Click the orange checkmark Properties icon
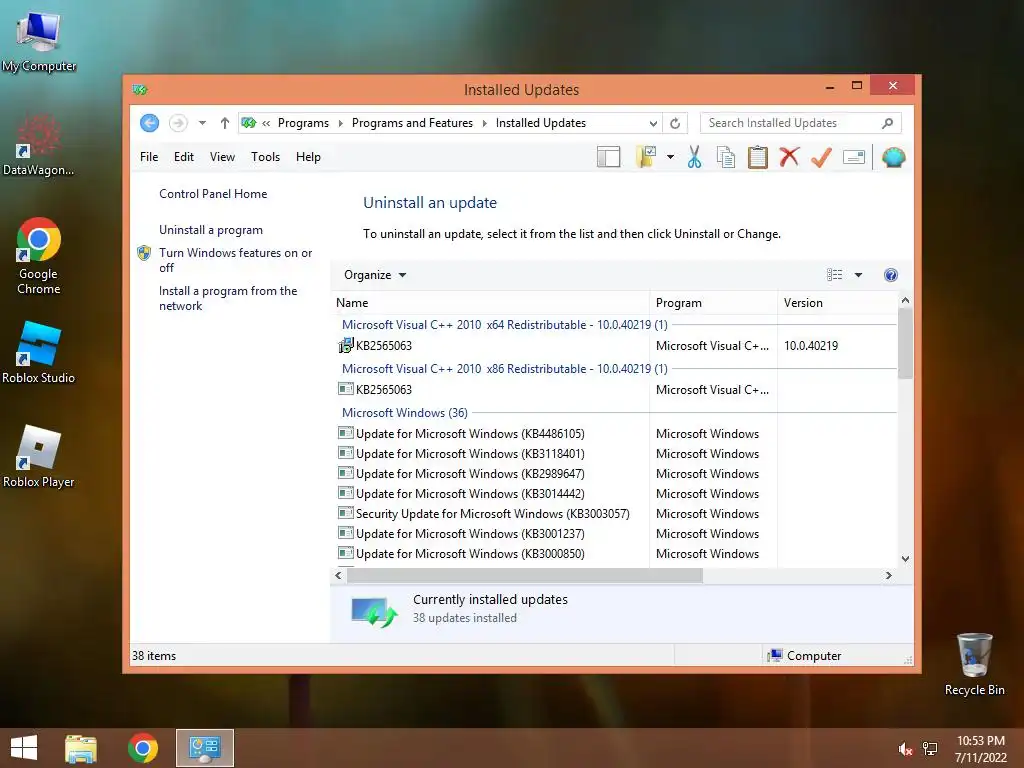 click(x=821, y=157)
